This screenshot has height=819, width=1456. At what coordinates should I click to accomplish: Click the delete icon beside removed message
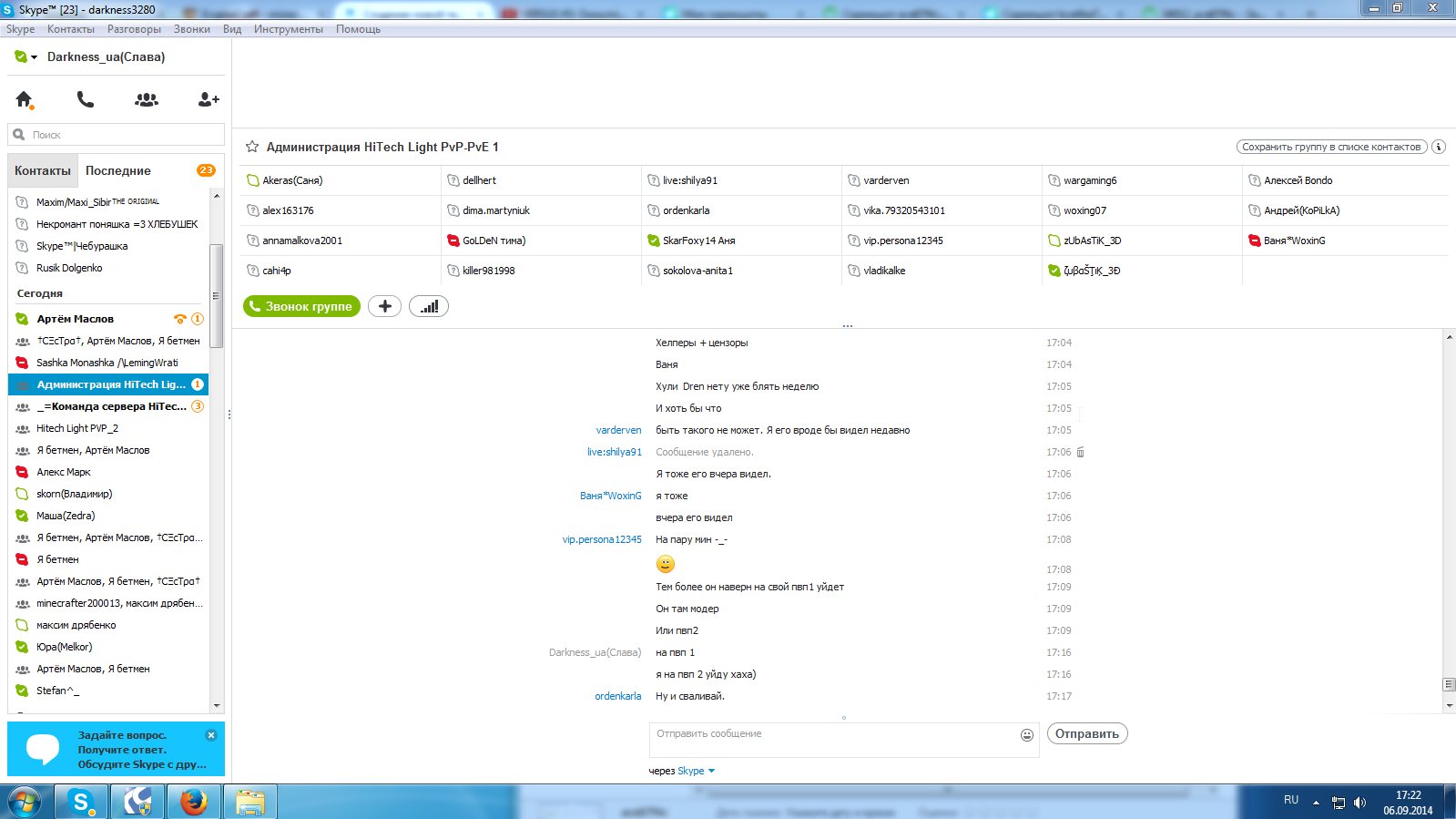[x=1081, y=452]
